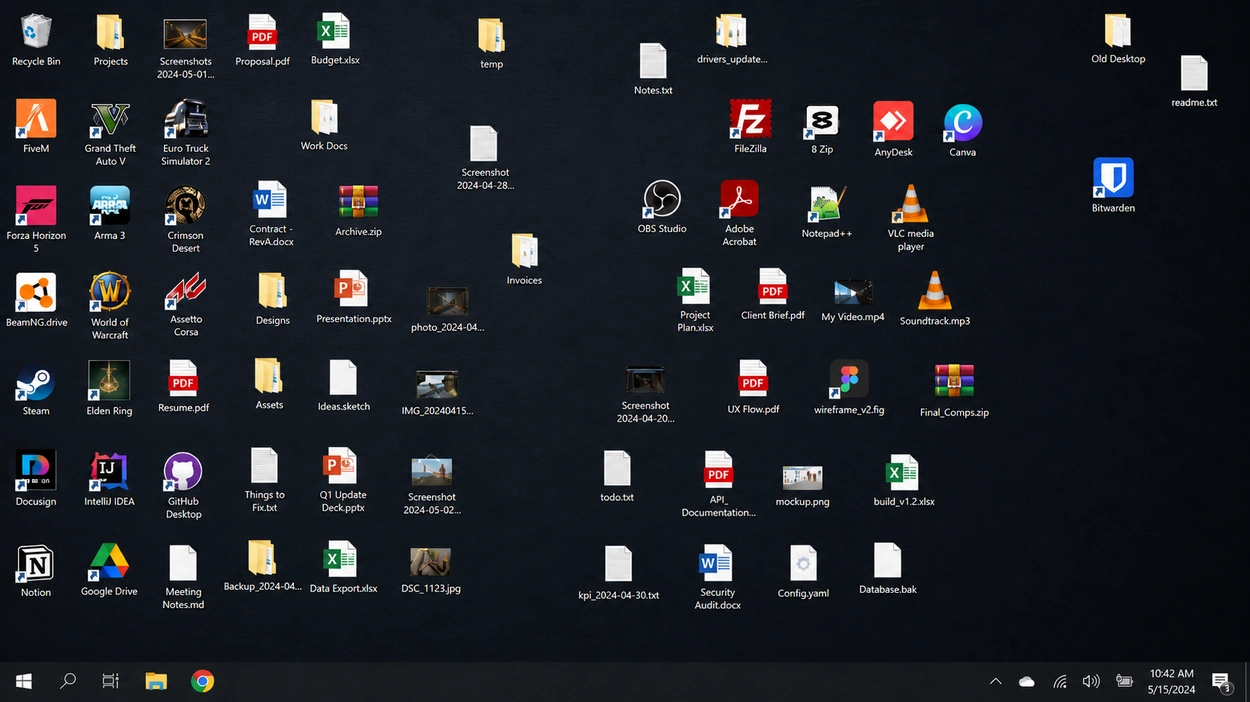Select the Soundtrack.mp3 audio file
1250x702 pixels.
[935, 291]
